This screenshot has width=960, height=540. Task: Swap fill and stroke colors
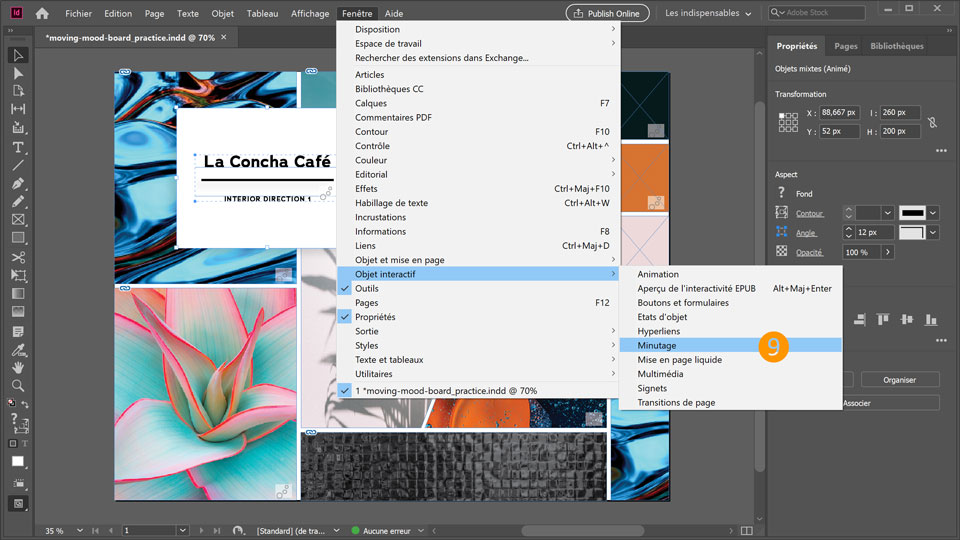(x=25, y=404)
